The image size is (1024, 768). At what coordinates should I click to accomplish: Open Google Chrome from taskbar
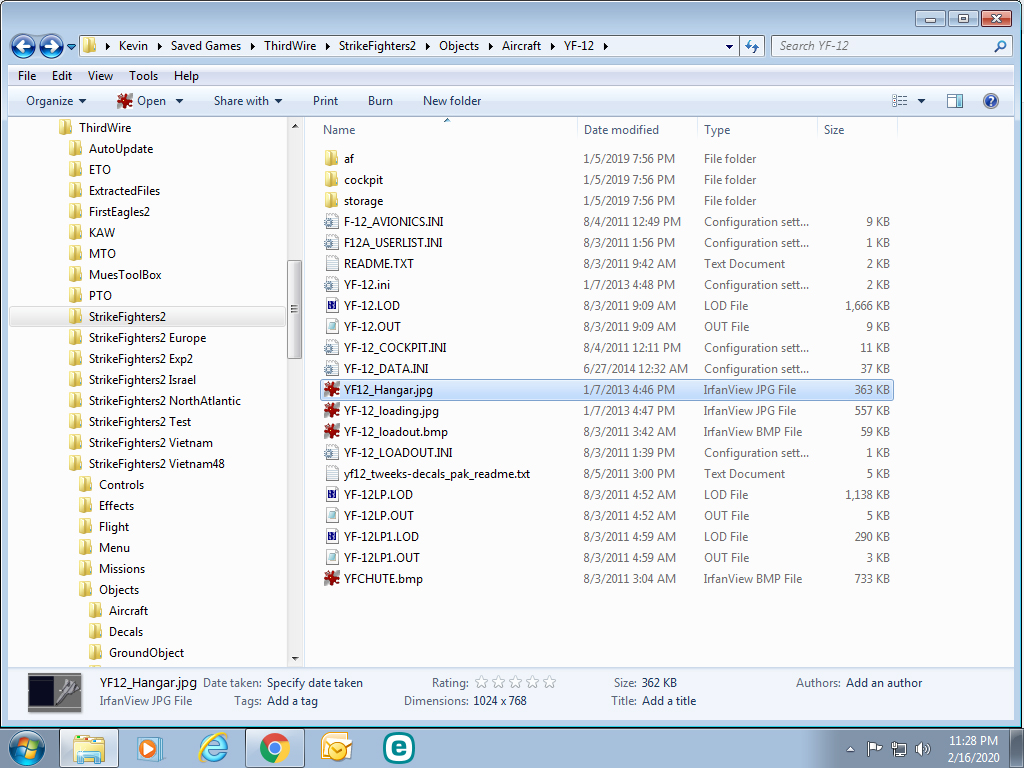tap(274, 748)
